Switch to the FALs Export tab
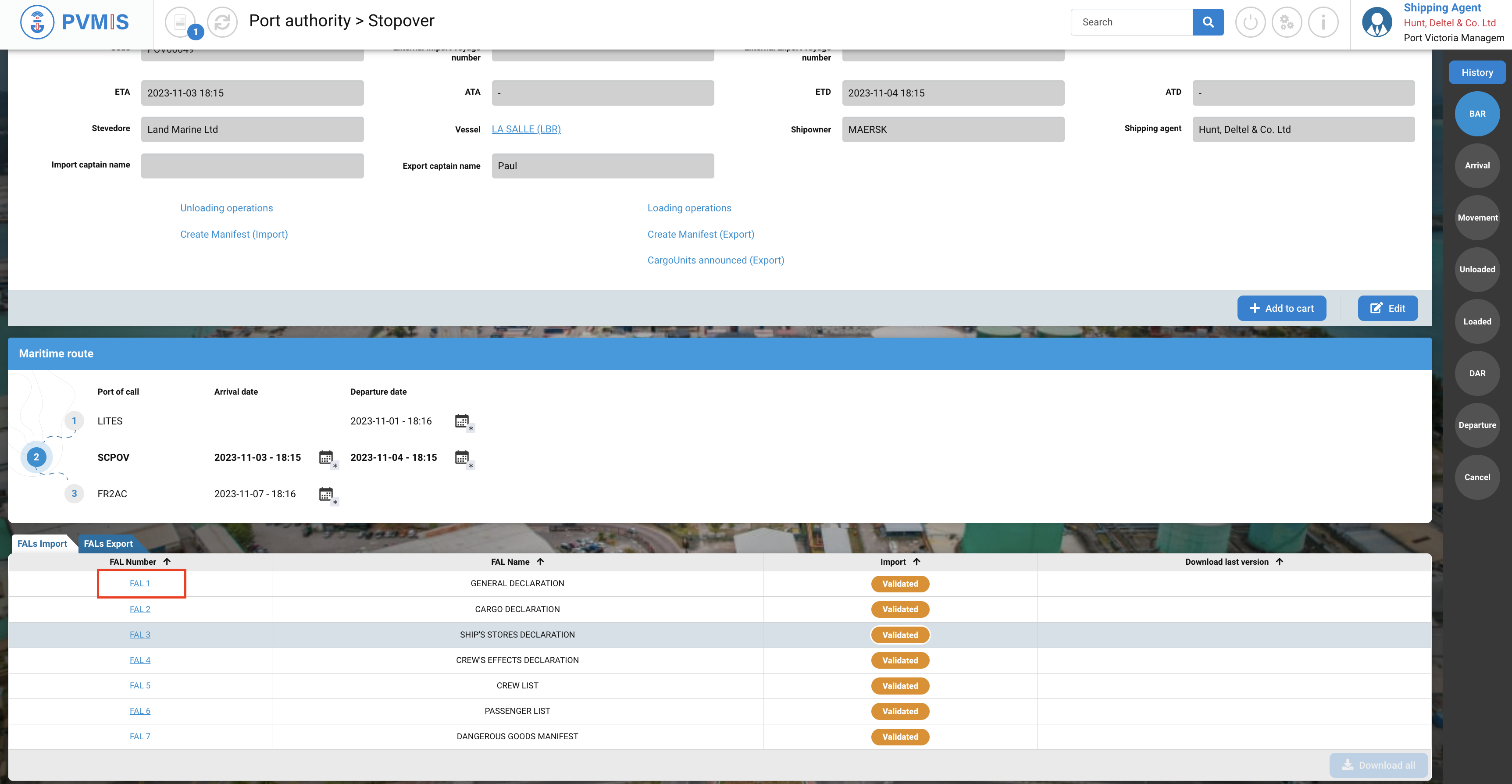The height and width of the screenshot is (784, 1512). tap(108, 543)
